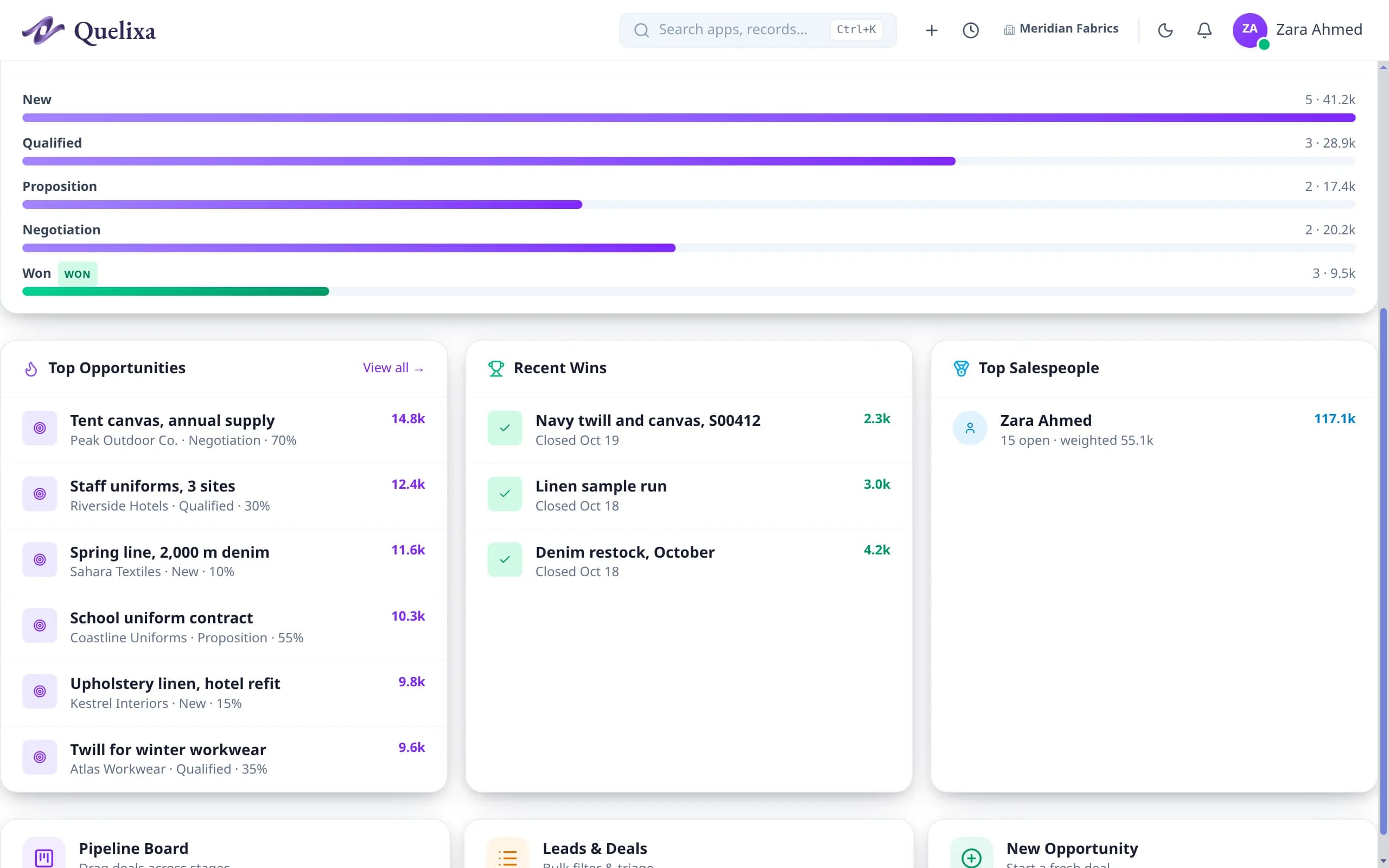This screenshot has height=868, width=1389.
Task: Click checkmark icon for Linen sample run
Action: point(505,494)
